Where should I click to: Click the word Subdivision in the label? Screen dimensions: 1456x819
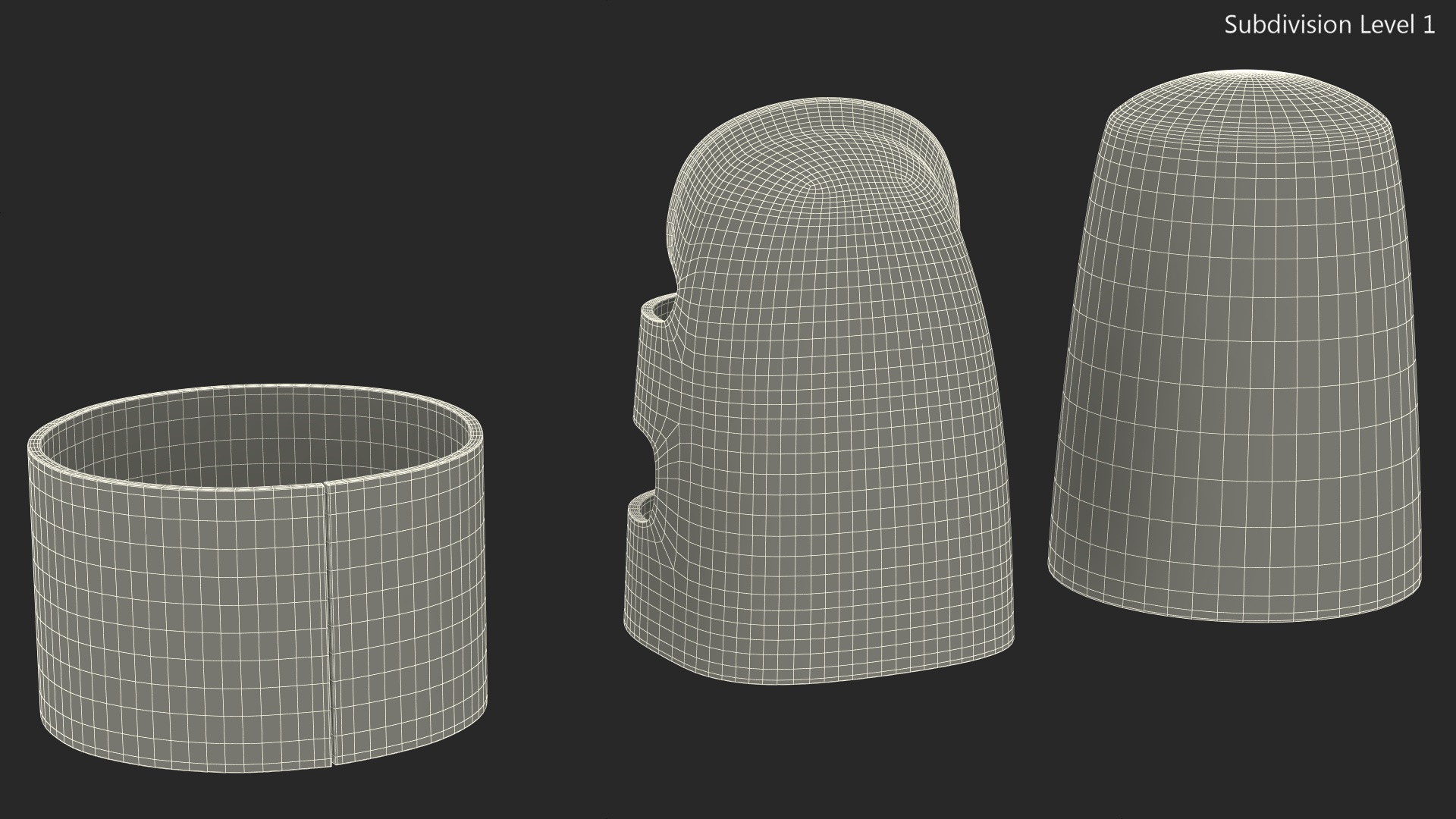(1286, 25)
